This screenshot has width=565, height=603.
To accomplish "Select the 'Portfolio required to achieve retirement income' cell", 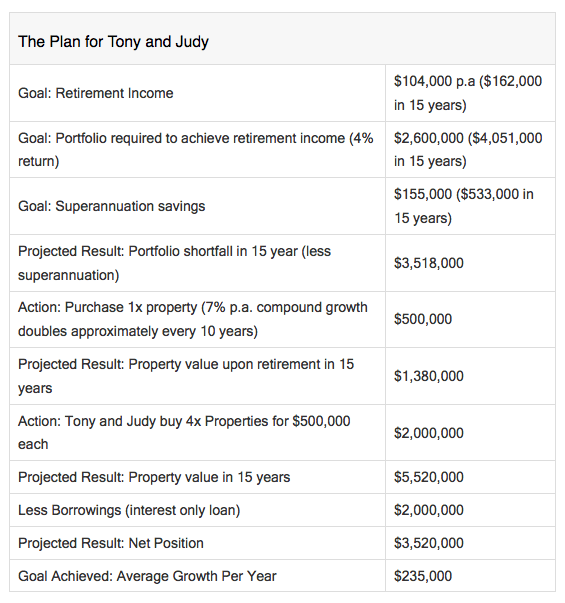I will 196,150.
